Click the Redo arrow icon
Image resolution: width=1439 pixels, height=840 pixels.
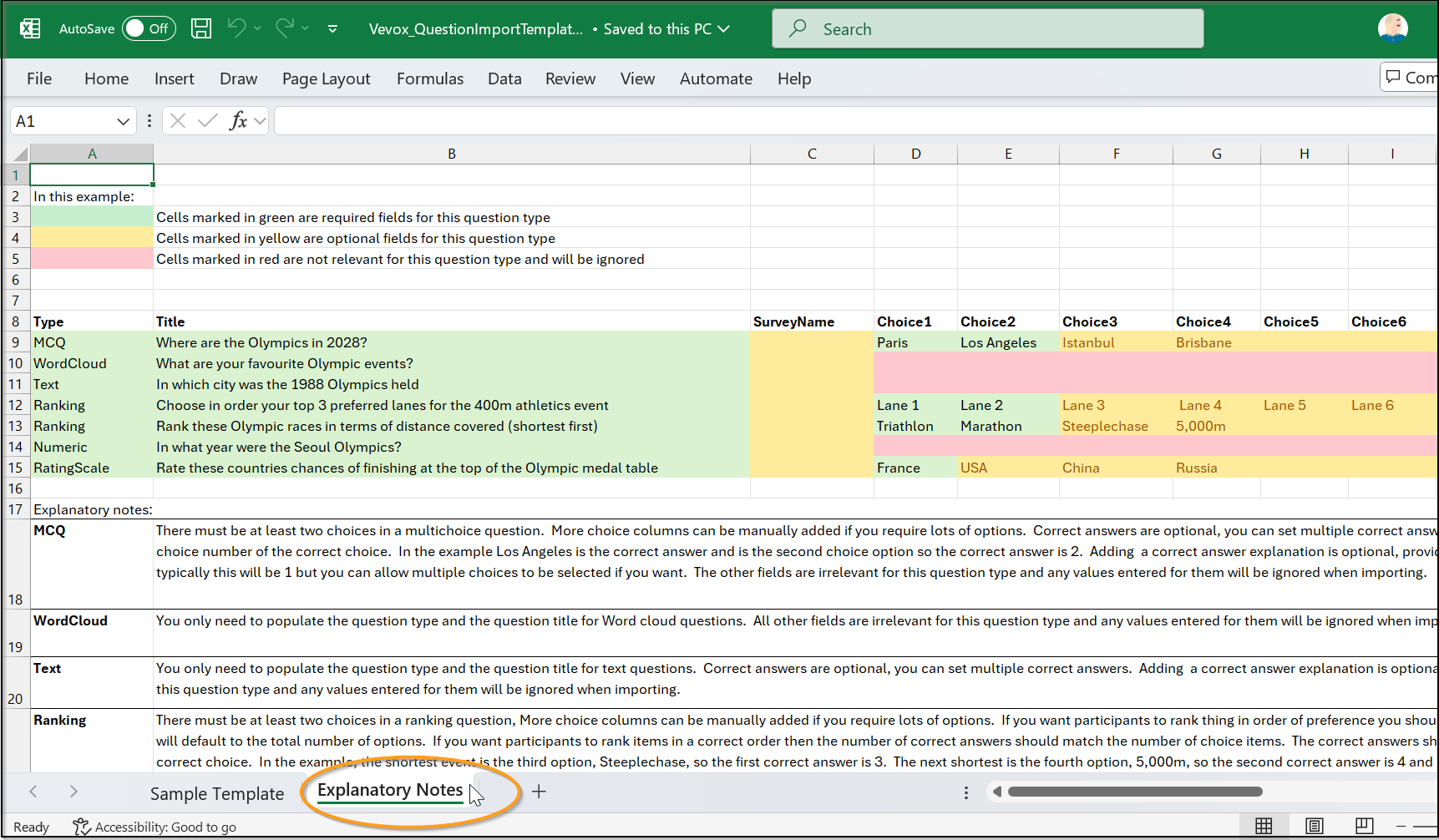pos(284,28)
